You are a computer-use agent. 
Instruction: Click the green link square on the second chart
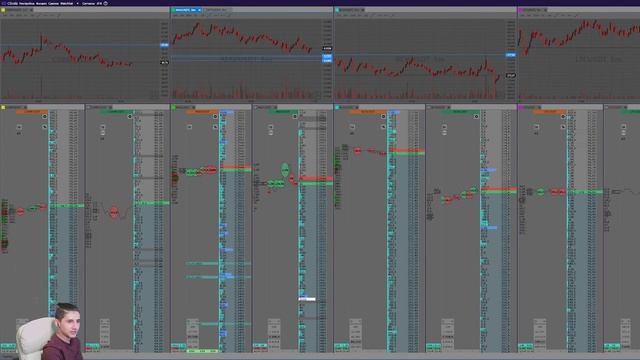coord(173,10)
